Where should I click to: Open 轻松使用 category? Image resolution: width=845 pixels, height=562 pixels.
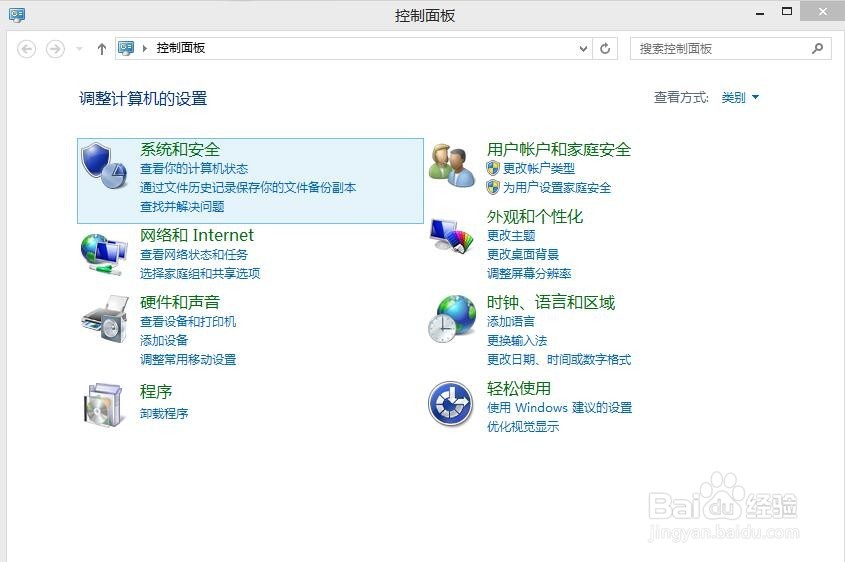point(519,388)
